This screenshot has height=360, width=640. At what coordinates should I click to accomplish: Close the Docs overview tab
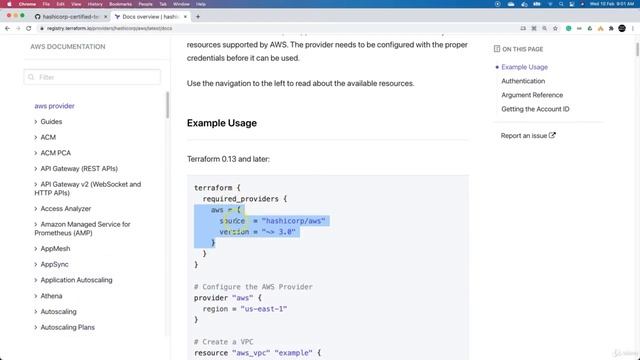[185, 17]
